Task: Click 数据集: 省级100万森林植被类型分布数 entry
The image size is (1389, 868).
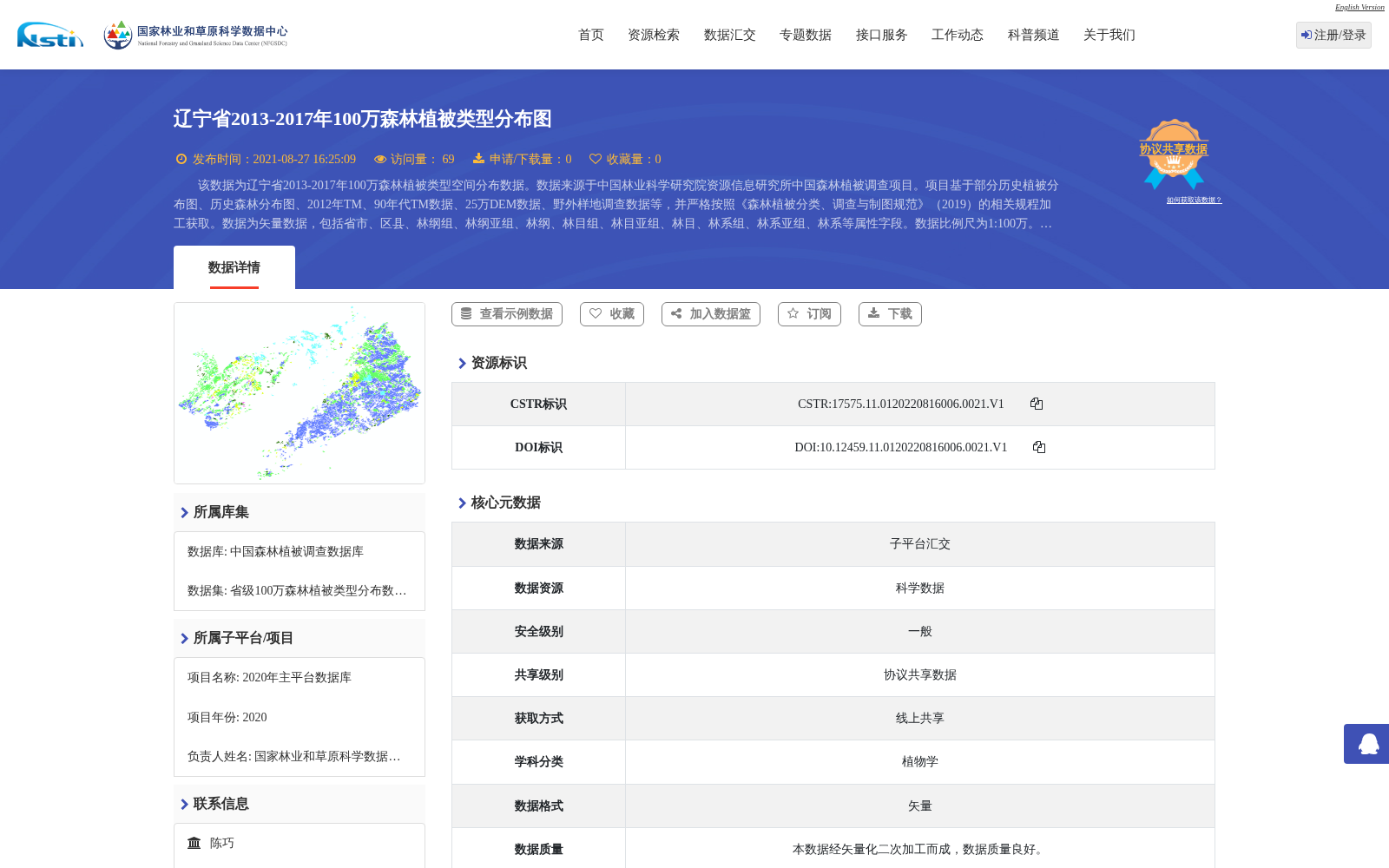Action: [x=298, y=591]
